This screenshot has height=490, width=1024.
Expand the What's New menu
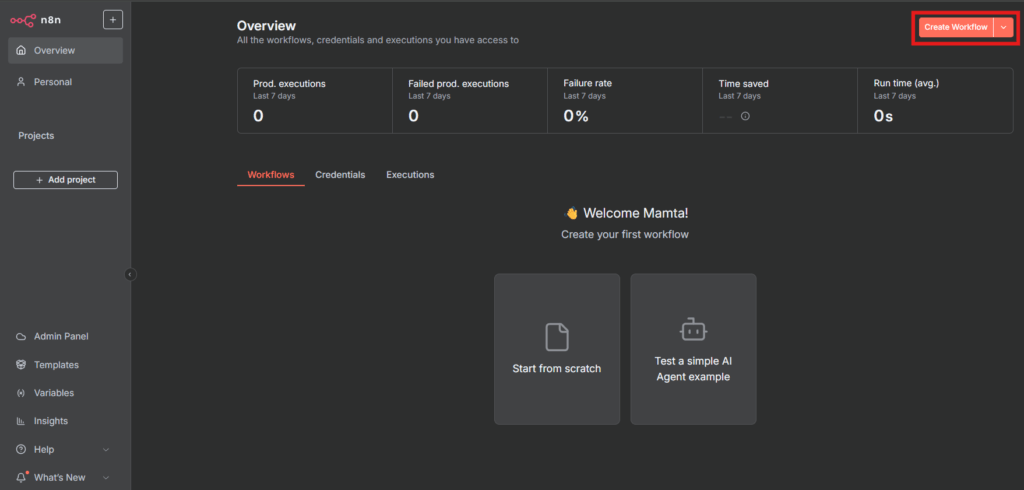coord(105,478)
